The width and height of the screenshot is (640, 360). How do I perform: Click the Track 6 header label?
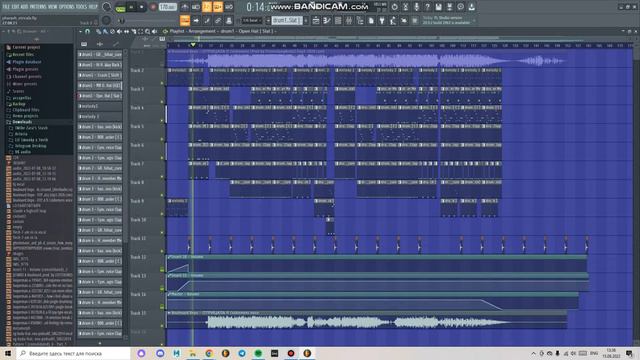[x=137, y=145]
